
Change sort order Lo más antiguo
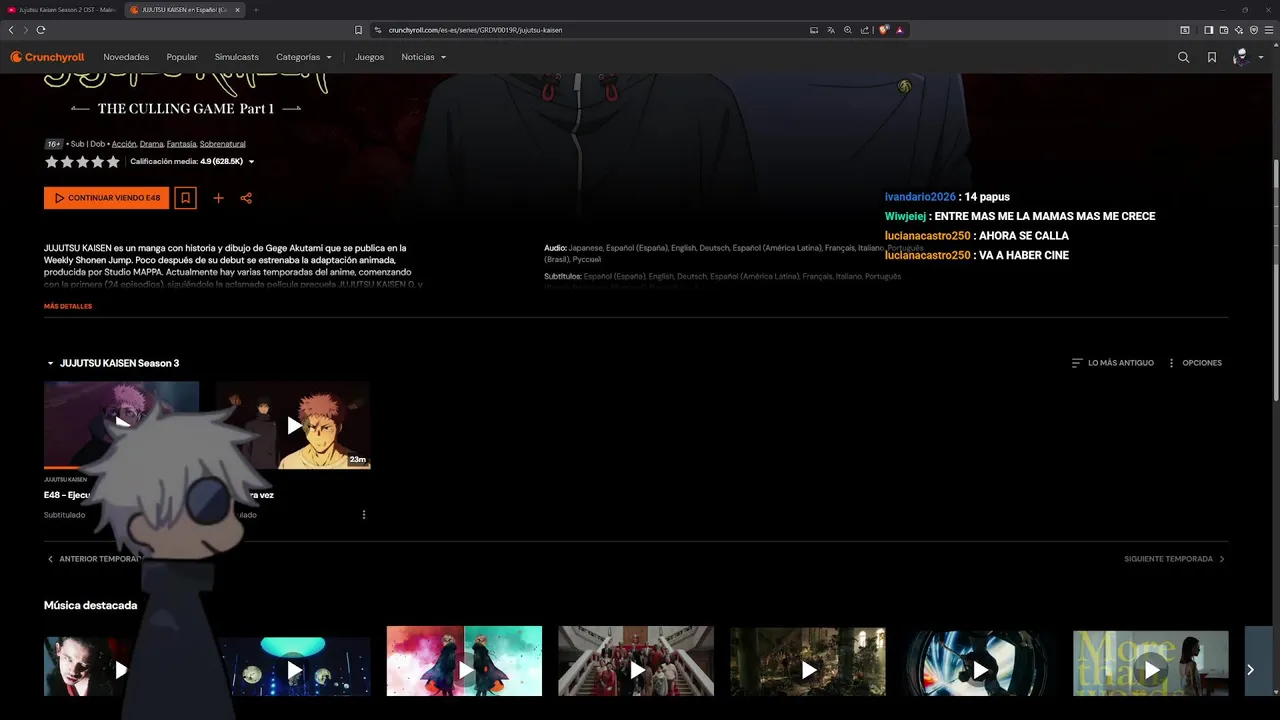(1112, 363)
